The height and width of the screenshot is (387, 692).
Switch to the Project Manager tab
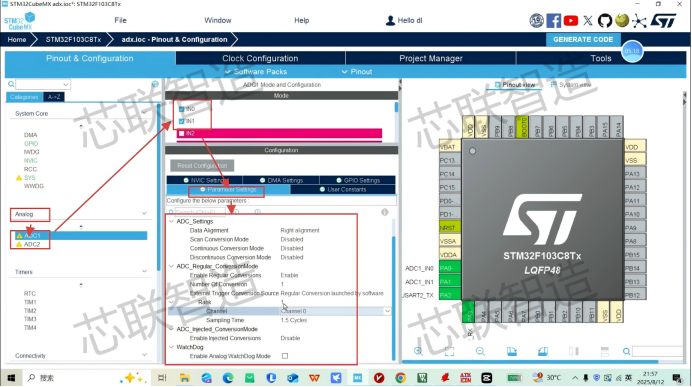pyautogui.click(x=431, y=58)
